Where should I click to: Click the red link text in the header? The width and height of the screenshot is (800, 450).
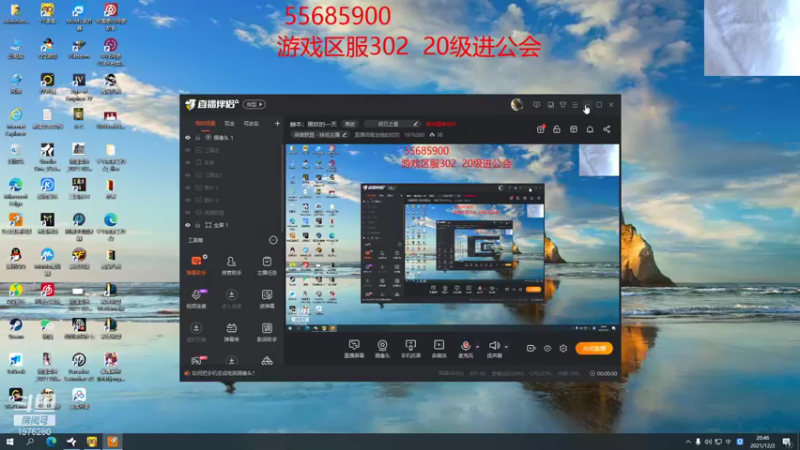pyautogui.click(x=441, y=124)
